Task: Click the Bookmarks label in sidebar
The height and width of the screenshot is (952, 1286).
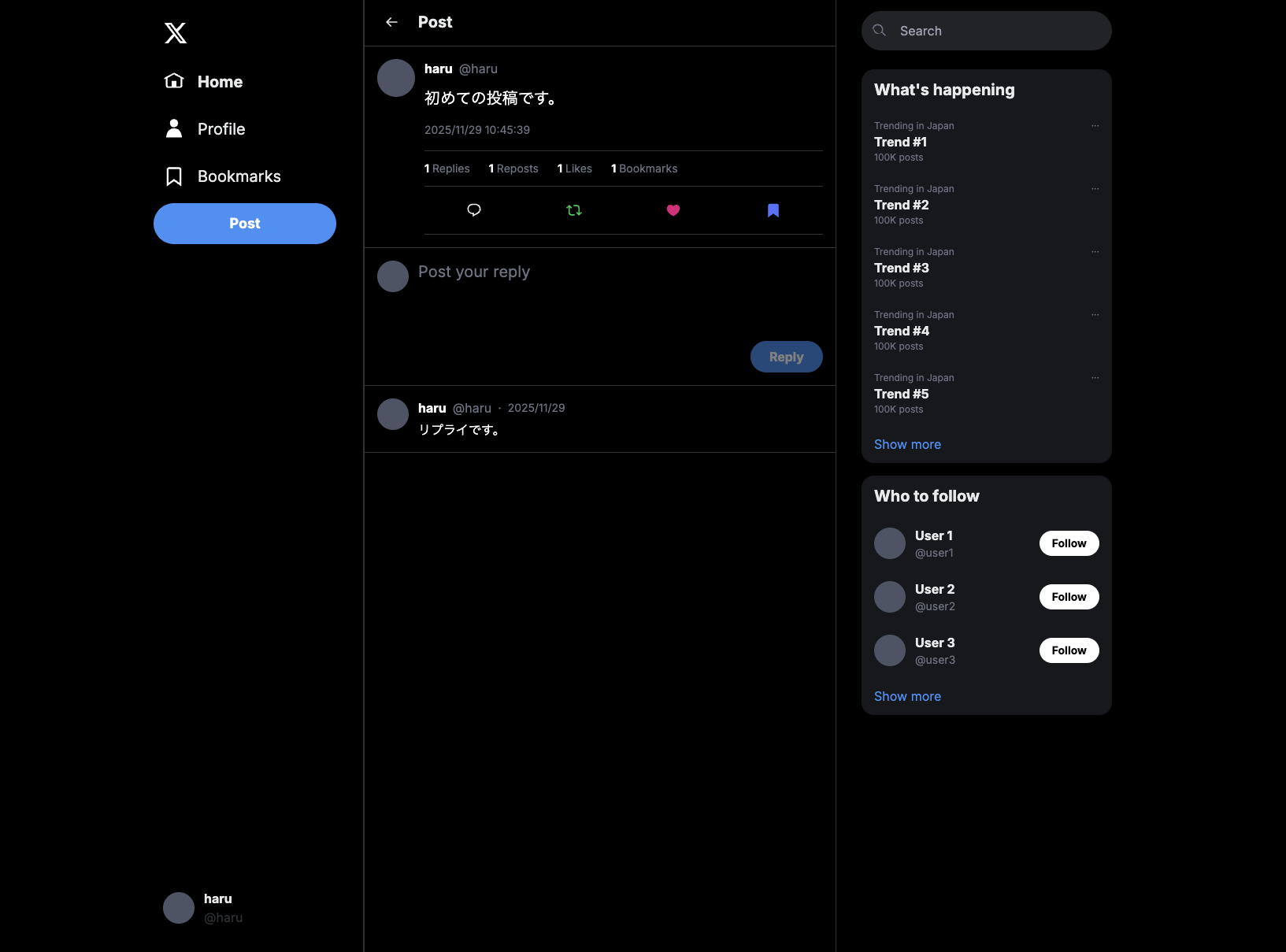Action: click(239, 176)
